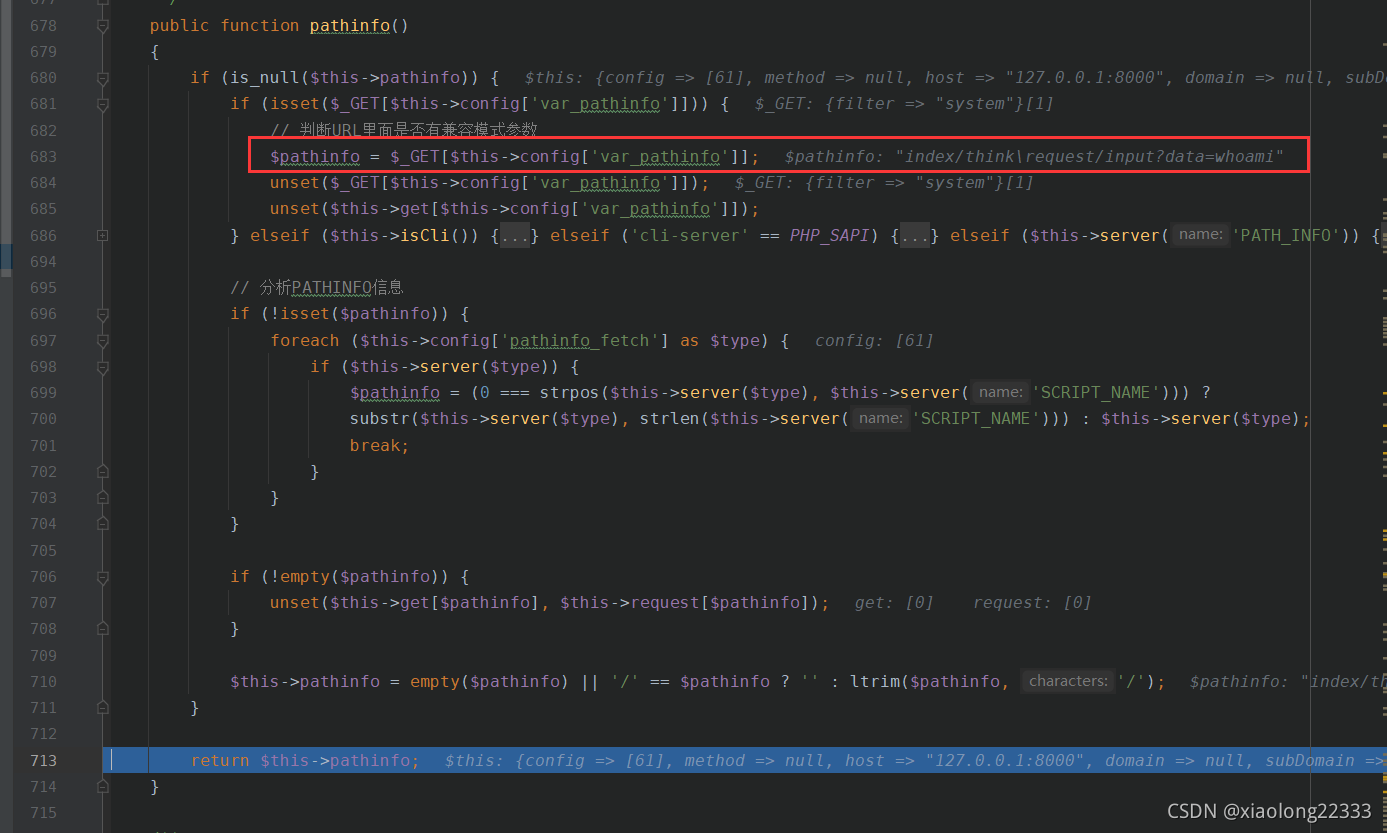Expand the collapsed 'cli-server' {...} block

click(915, 236)
